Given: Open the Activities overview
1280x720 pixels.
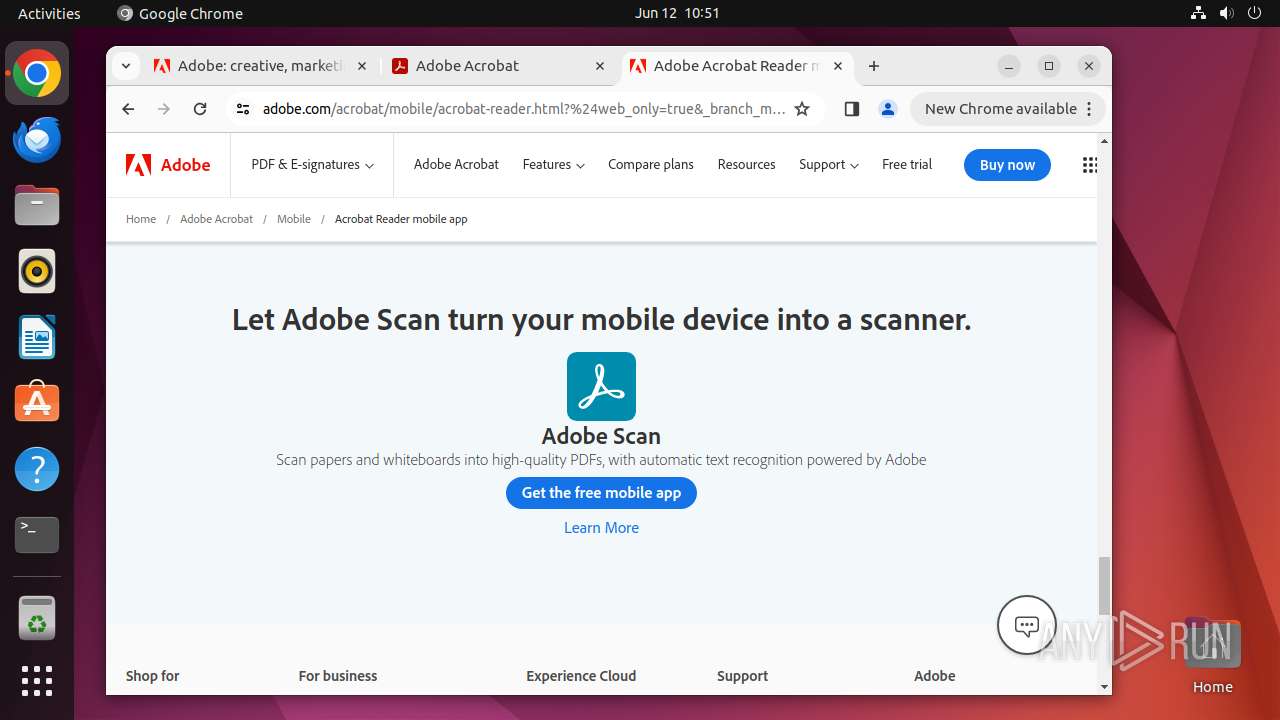Looking at the screenshot, I should click(x=49, y=13).
